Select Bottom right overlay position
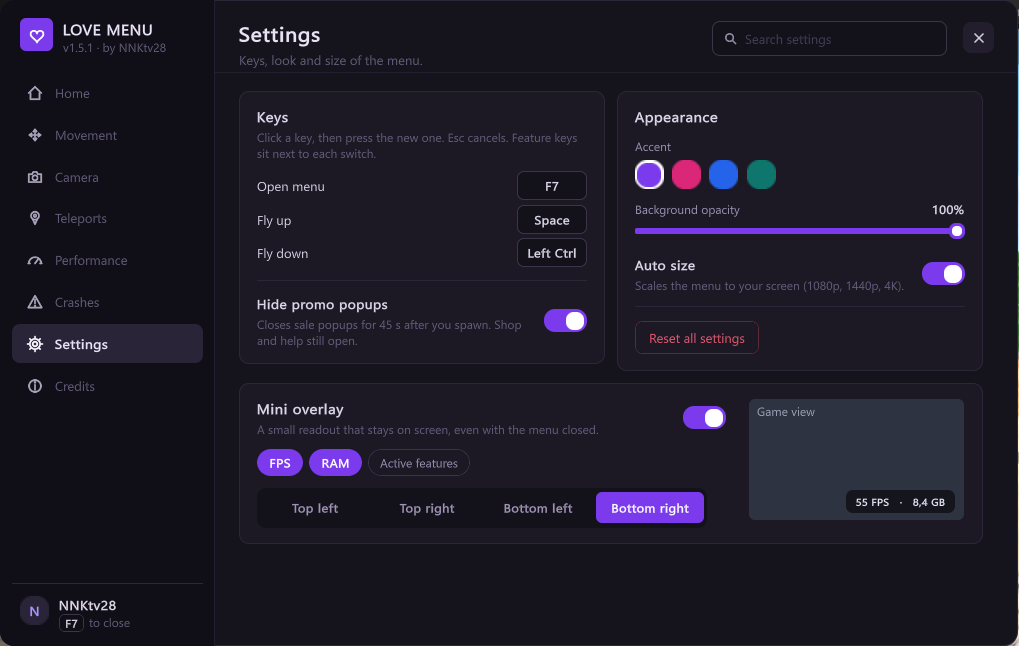This screenshot has height=646, width=1019. 650,508
